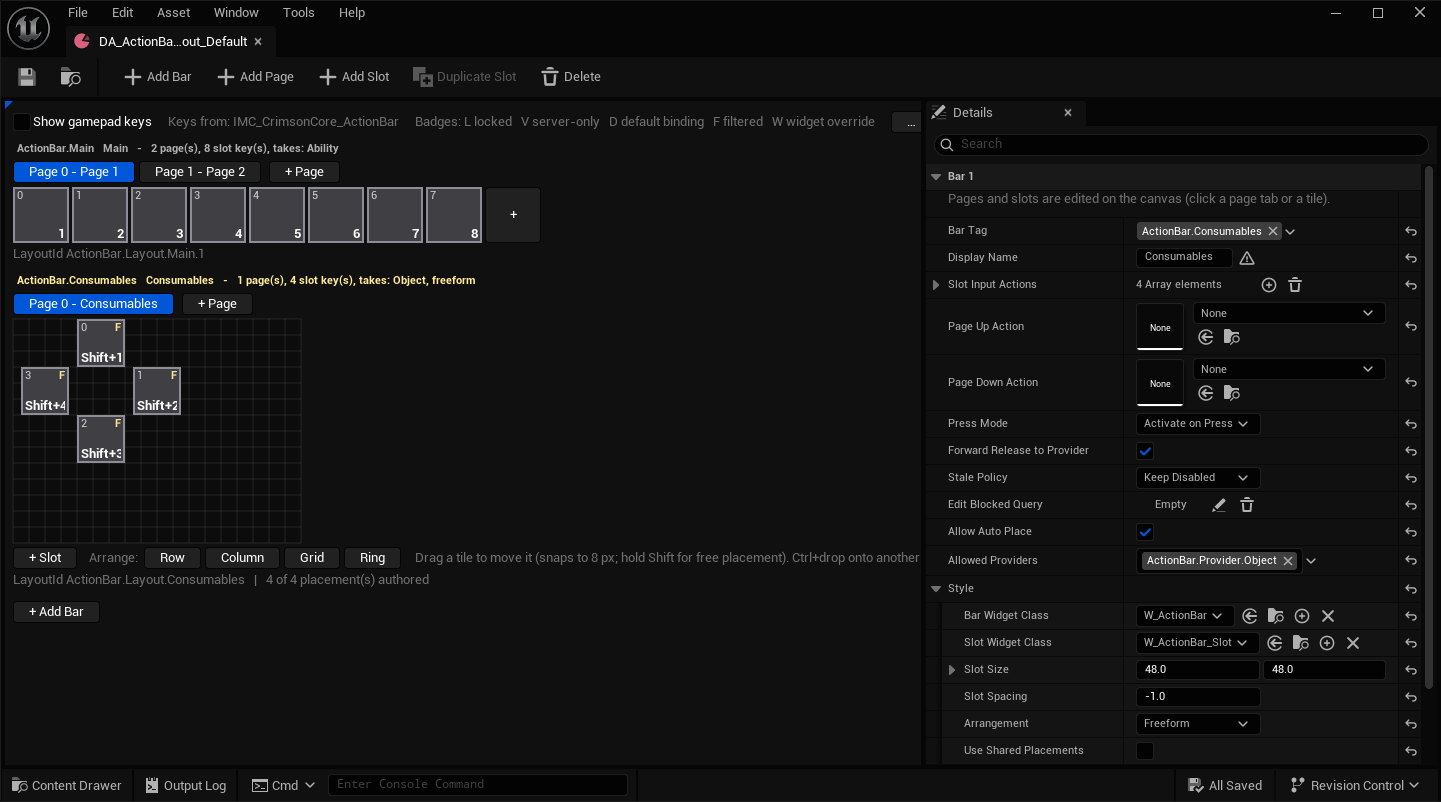Create new asset for Bar Widget Class
The height and width of the screenshot is (802, 1441).
point(1302,616)
